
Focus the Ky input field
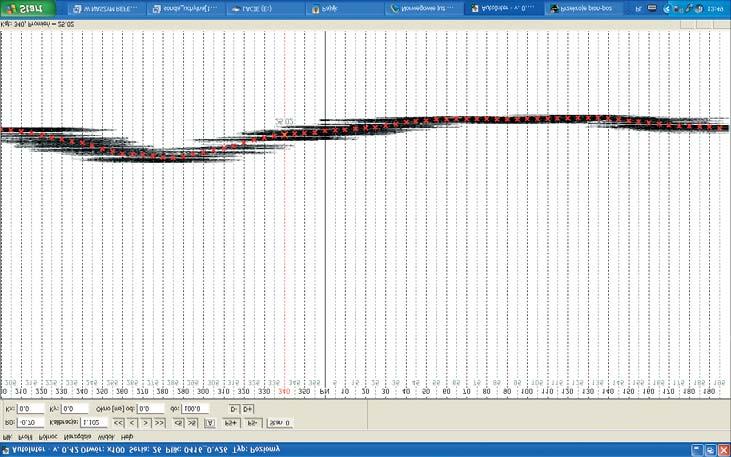[x=74, y=409]
